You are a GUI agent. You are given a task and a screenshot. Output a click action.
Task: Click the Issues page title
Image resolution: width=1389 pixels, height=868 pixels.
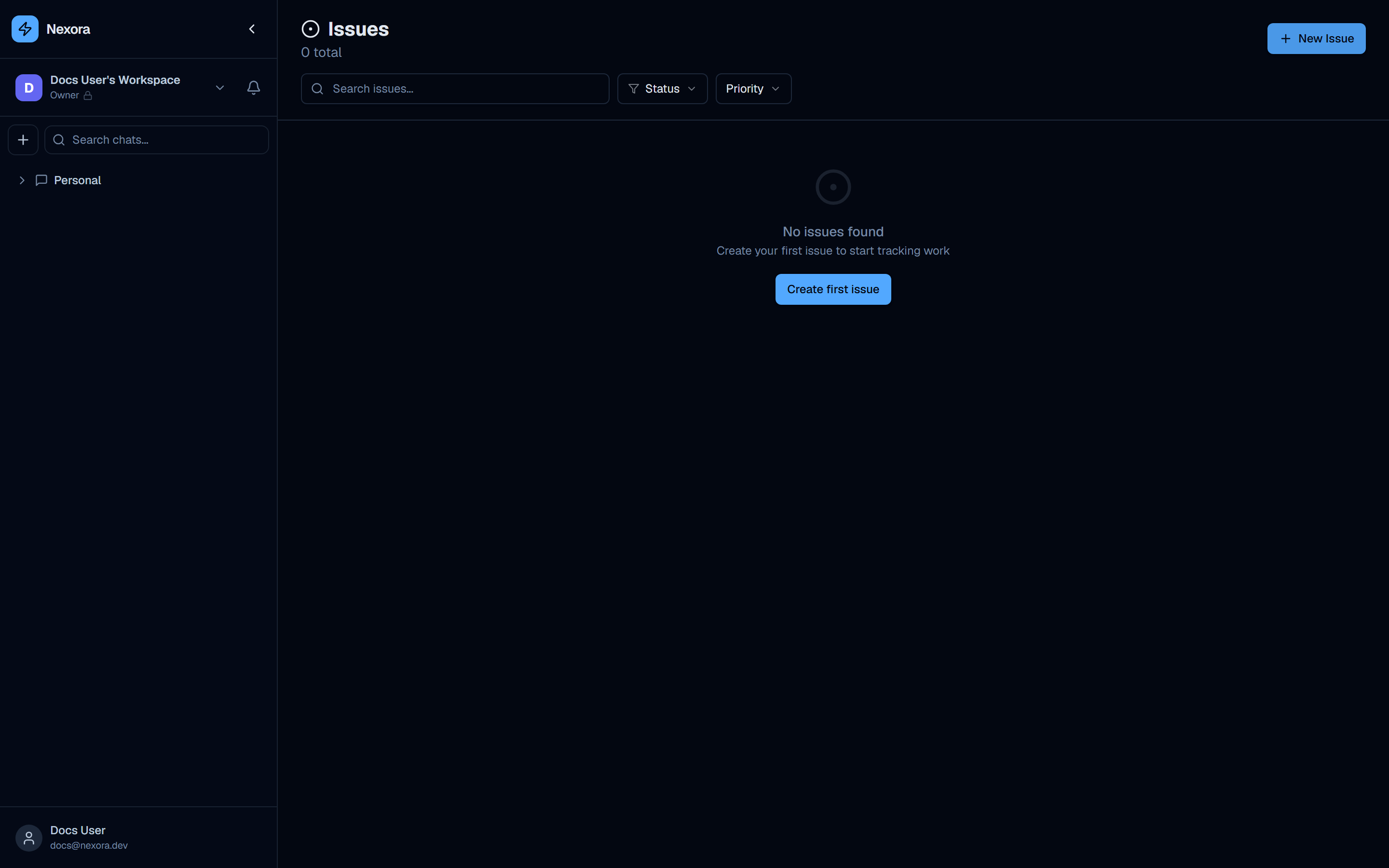pyautogui.click(x=358, y=29)
